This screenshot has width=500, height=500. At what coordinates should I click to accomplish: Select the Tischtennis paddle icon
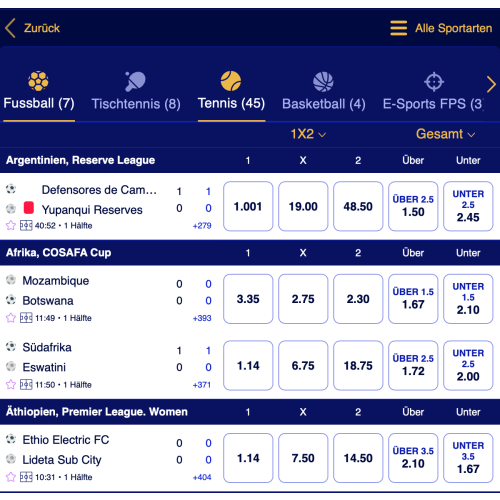click(x=135, y=81)
